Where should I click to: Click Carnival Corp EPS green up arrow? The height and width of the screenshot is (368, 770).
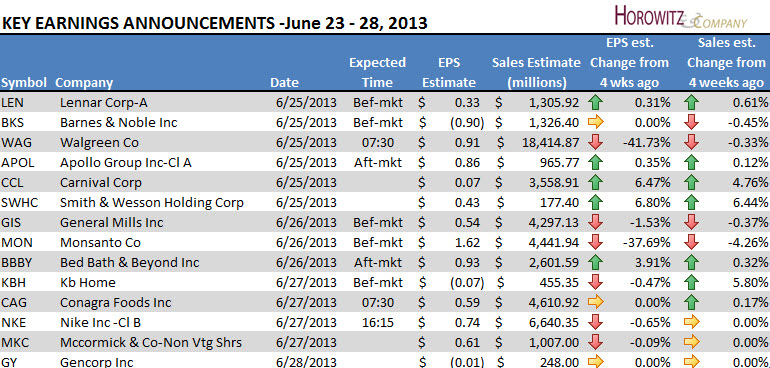(595, 182)
